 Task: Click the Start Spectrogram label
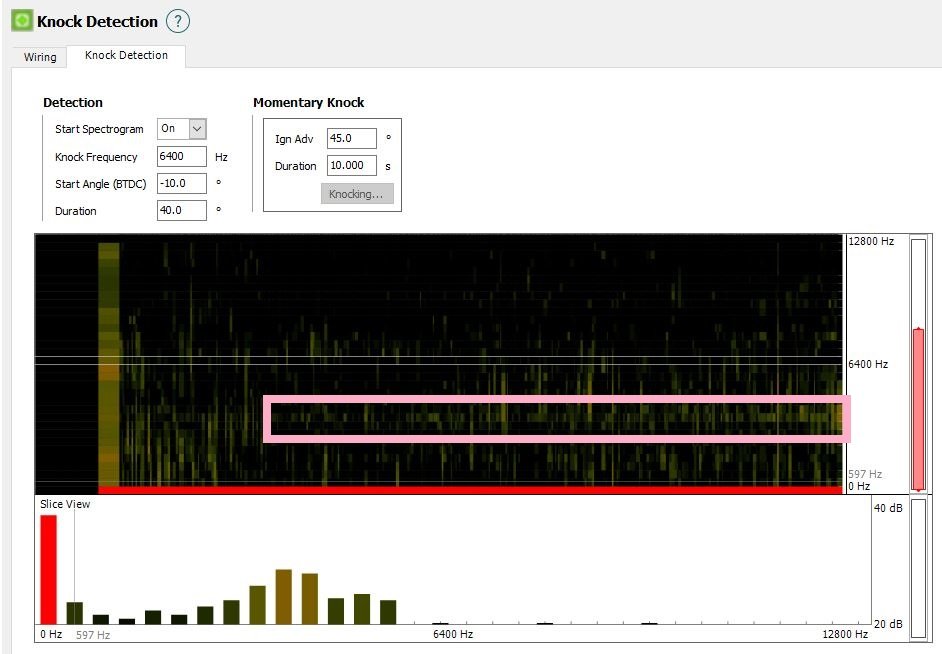[99, 129]
